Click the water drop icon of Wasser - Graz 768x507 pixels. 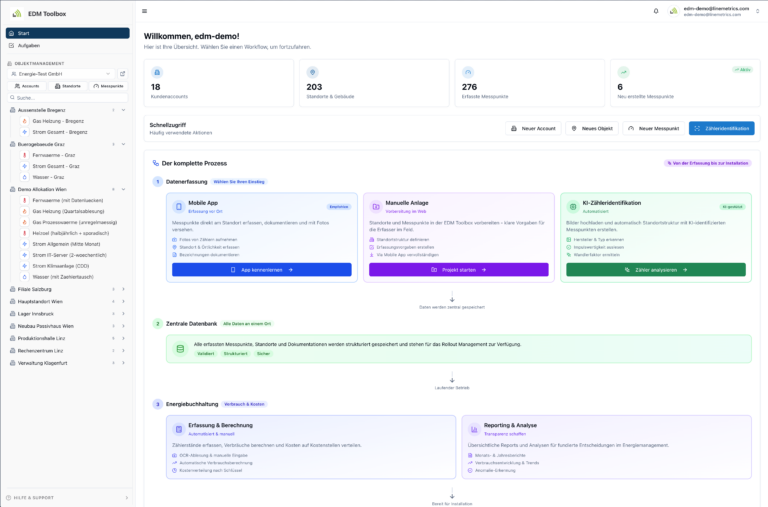tap(24, 177)
